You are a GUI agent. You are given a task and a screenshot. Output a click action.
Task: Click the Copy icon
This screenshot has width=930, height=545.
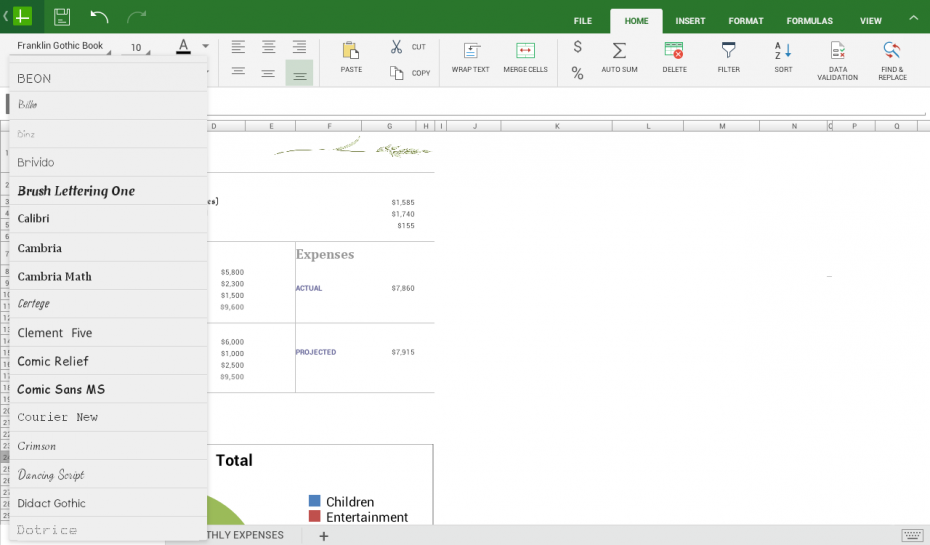tap(396, 72)
